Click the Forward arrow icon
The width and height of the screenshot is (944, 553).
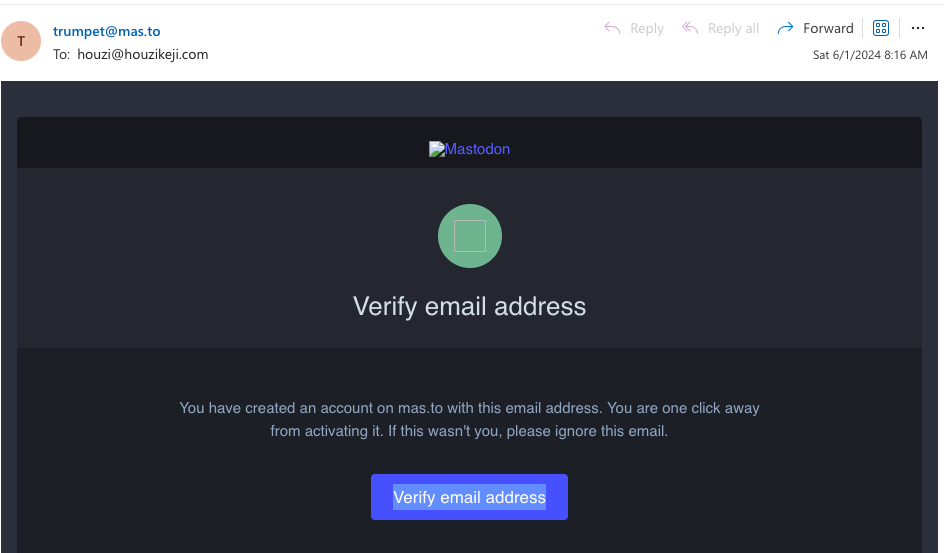click(785, 28)
